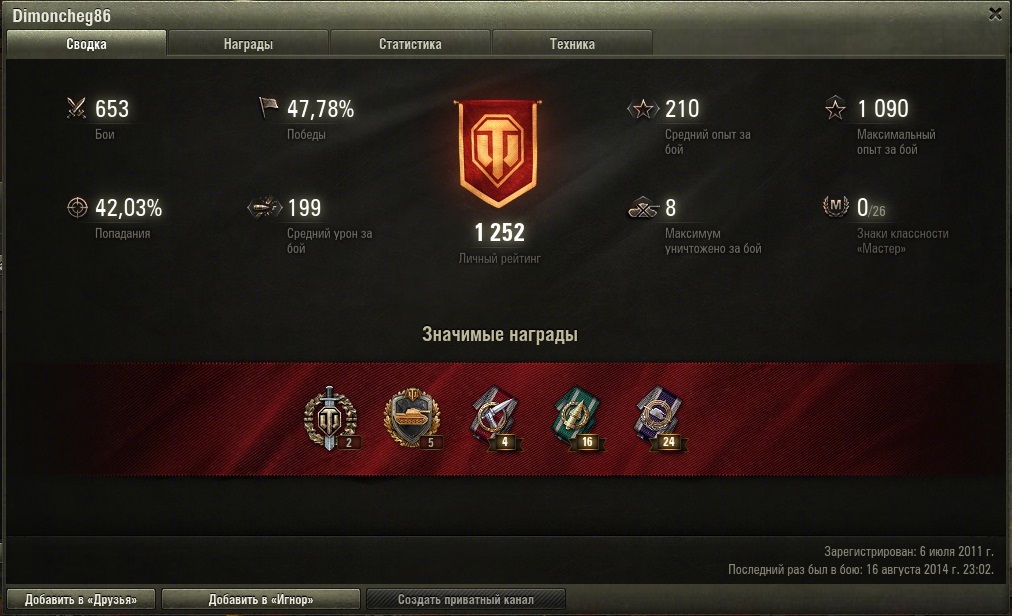Select the tank wreath award with count 5
This screenshot has height=616, width=1012.
pyautogui.click(x=413, y=418)
